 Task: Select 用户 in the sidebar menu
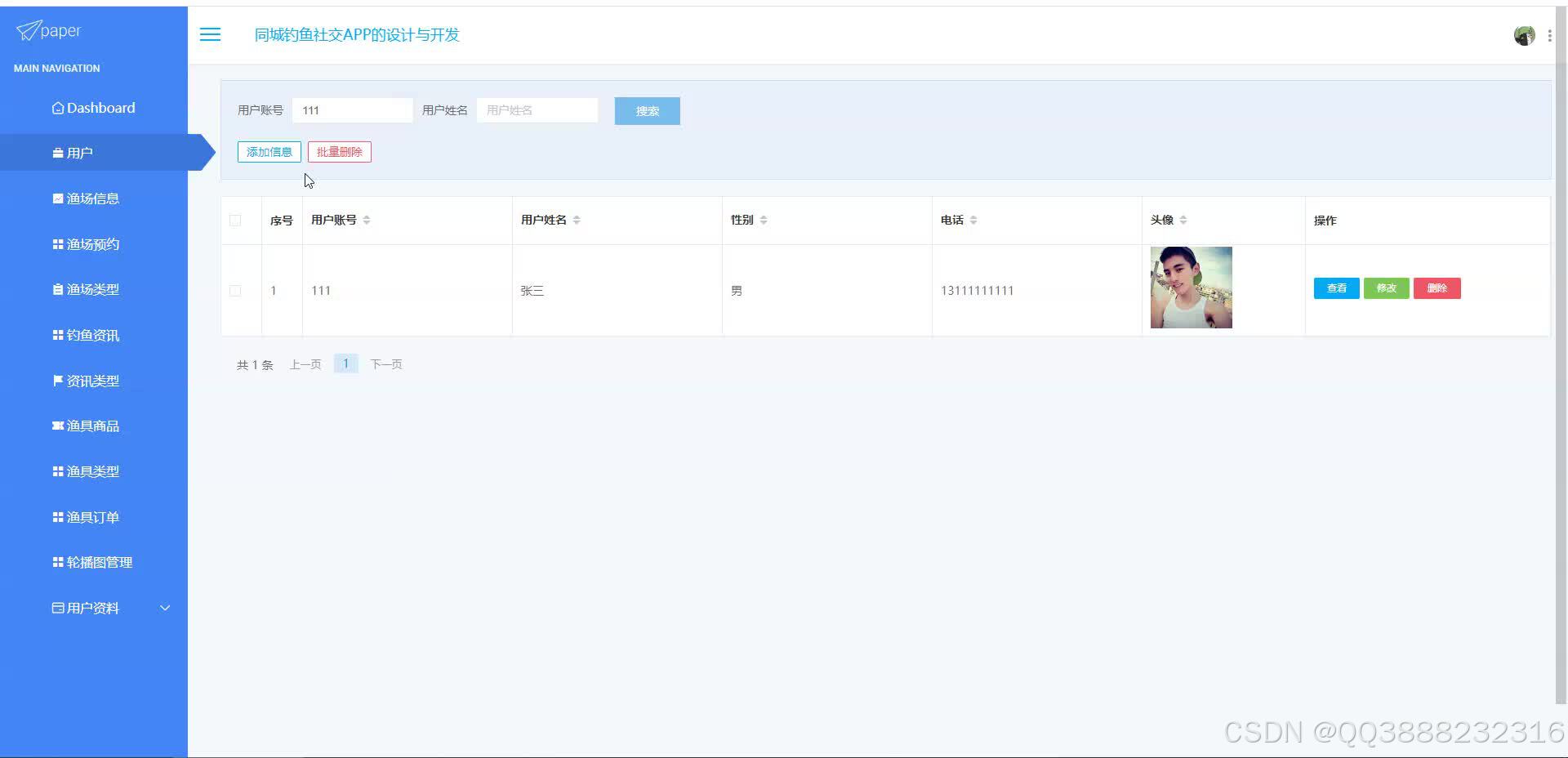point(94,153)
